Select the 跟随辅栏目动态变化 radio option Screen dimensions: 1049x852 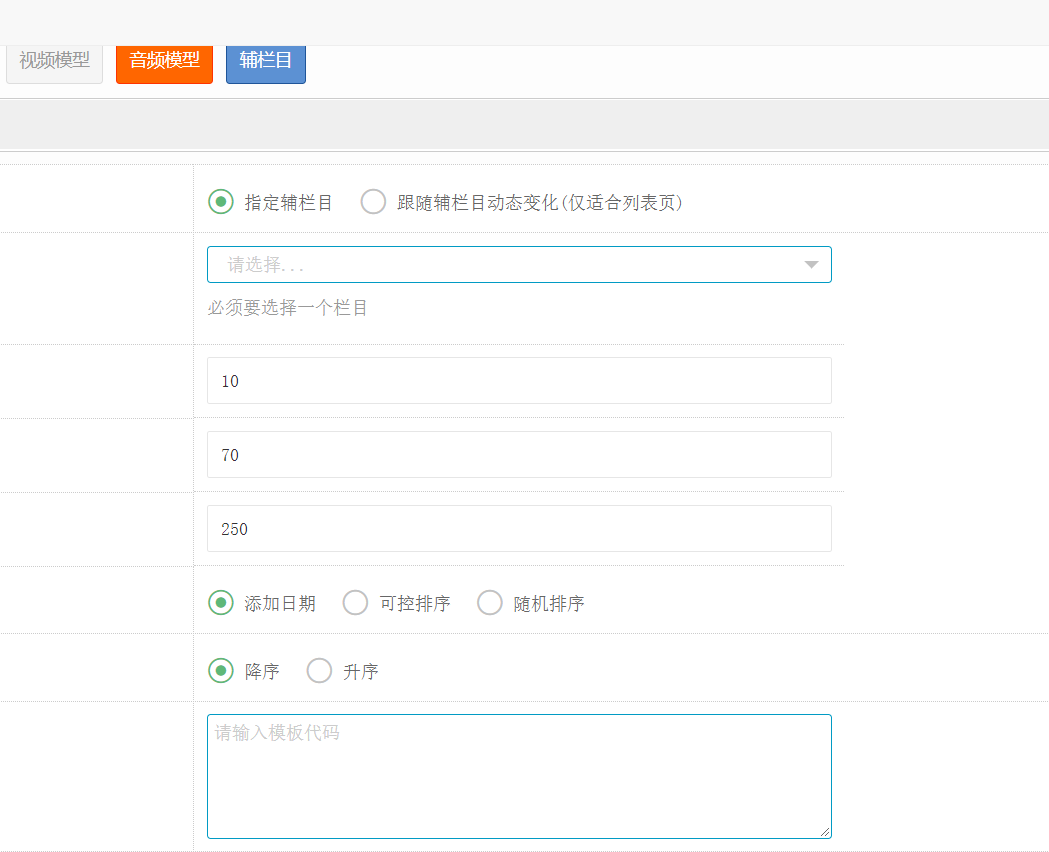point(373,202)
